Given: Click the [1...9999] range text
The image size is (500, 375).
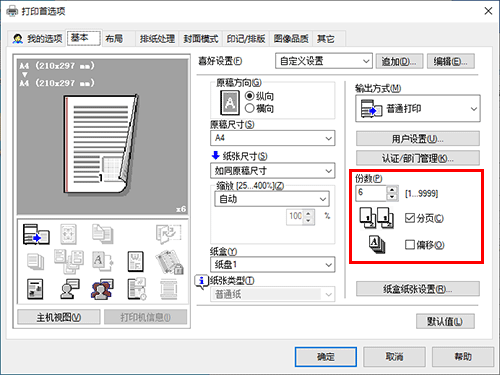Looking at the screenshot, I should pos(421,193).
